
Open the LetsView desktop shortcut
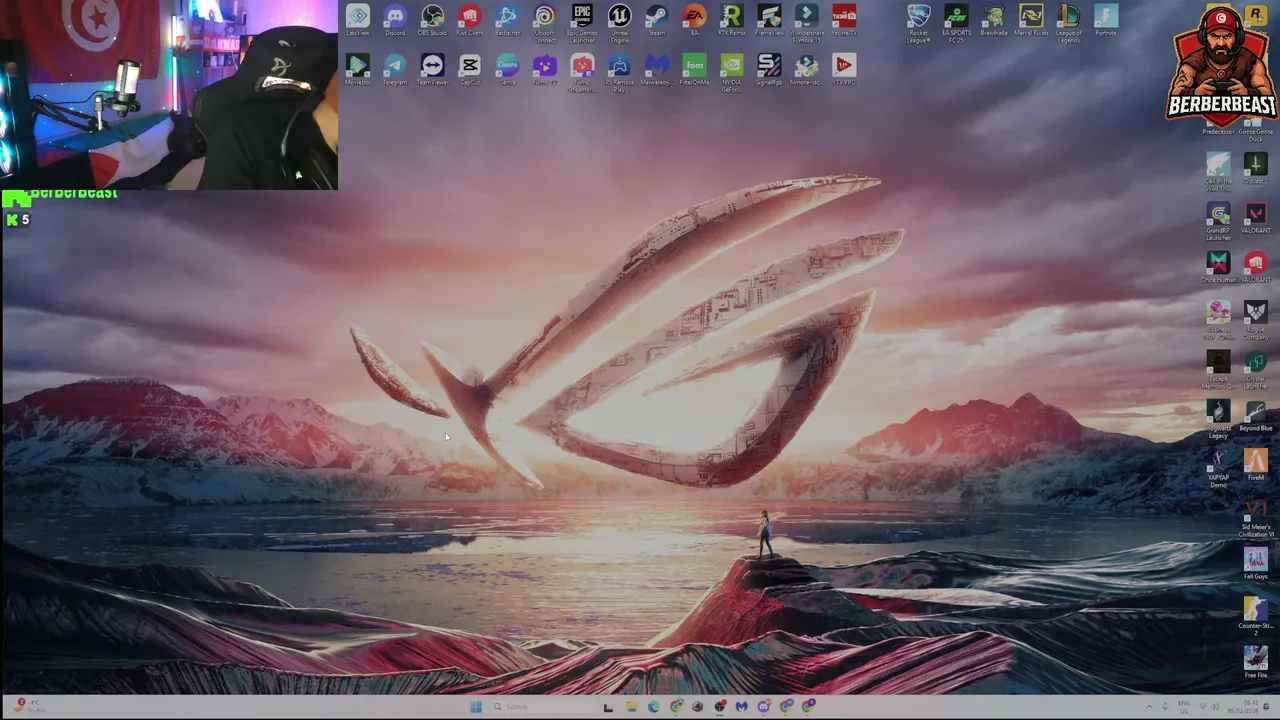(357, 20)
